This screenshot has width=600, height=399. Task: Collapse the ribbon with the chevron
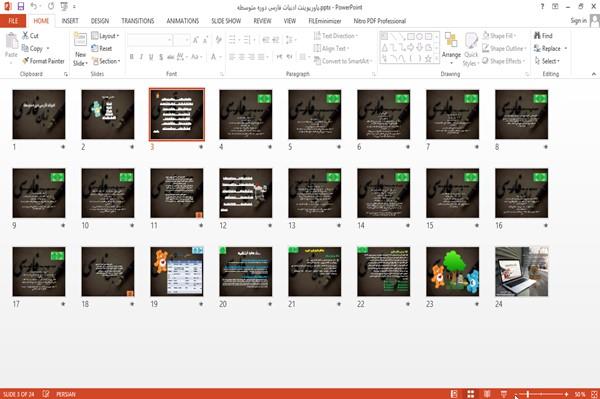point(593,74)
